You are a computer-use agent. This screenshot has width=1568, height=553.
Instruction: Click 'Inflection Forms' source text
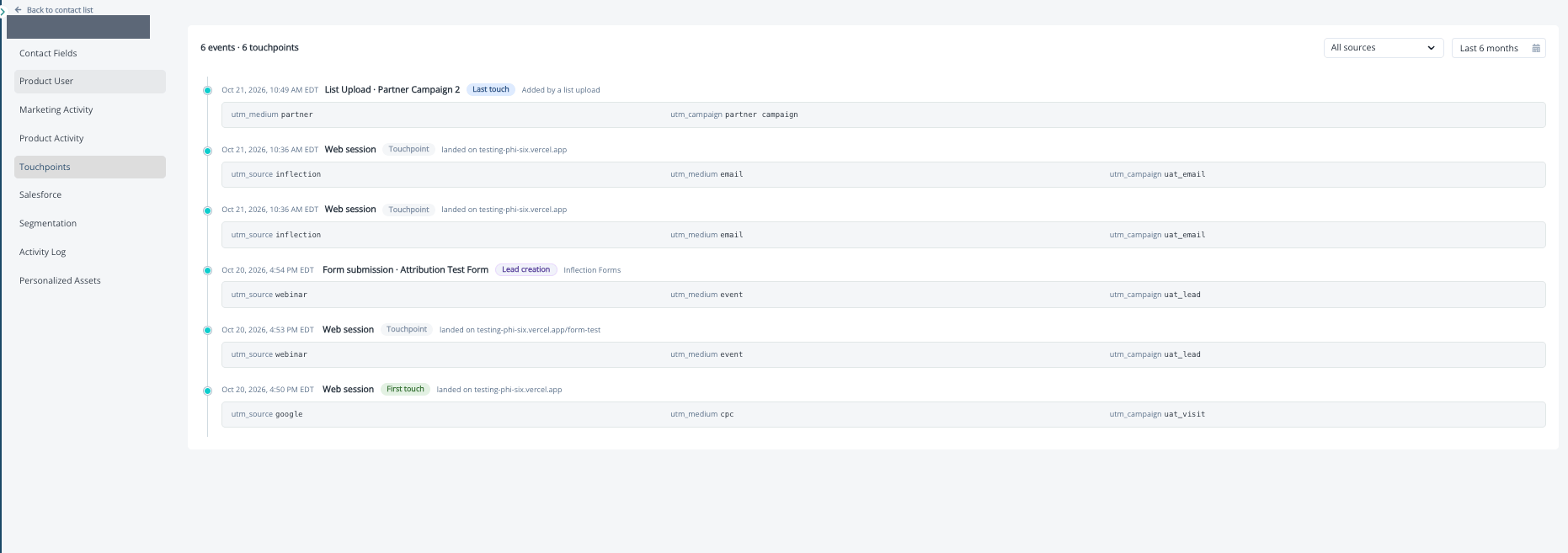tap(592, 270)
